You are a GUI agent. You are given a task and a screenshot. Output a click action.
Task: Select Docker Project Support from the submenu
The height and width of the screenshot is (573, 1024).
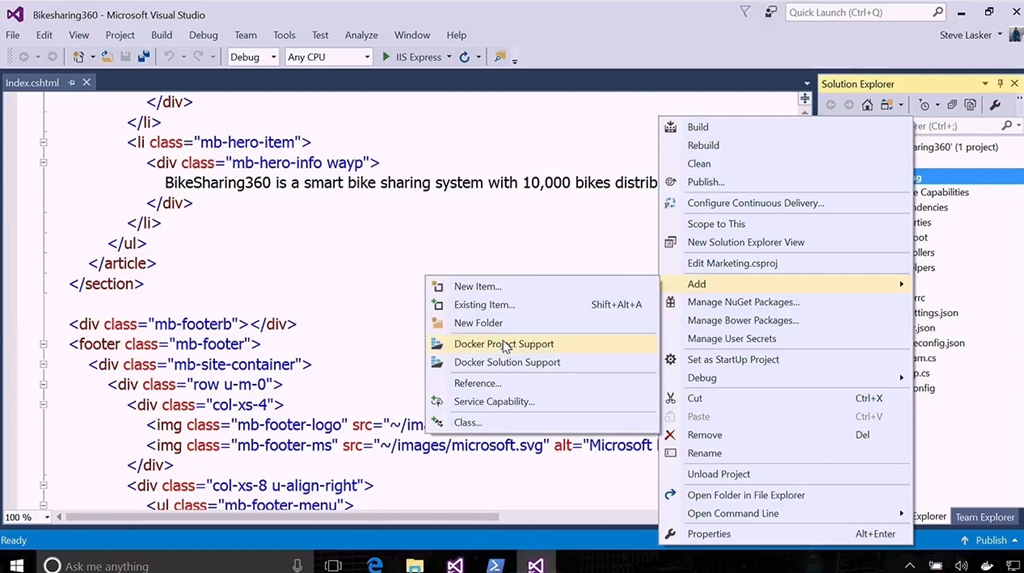(x=504, y=344)
